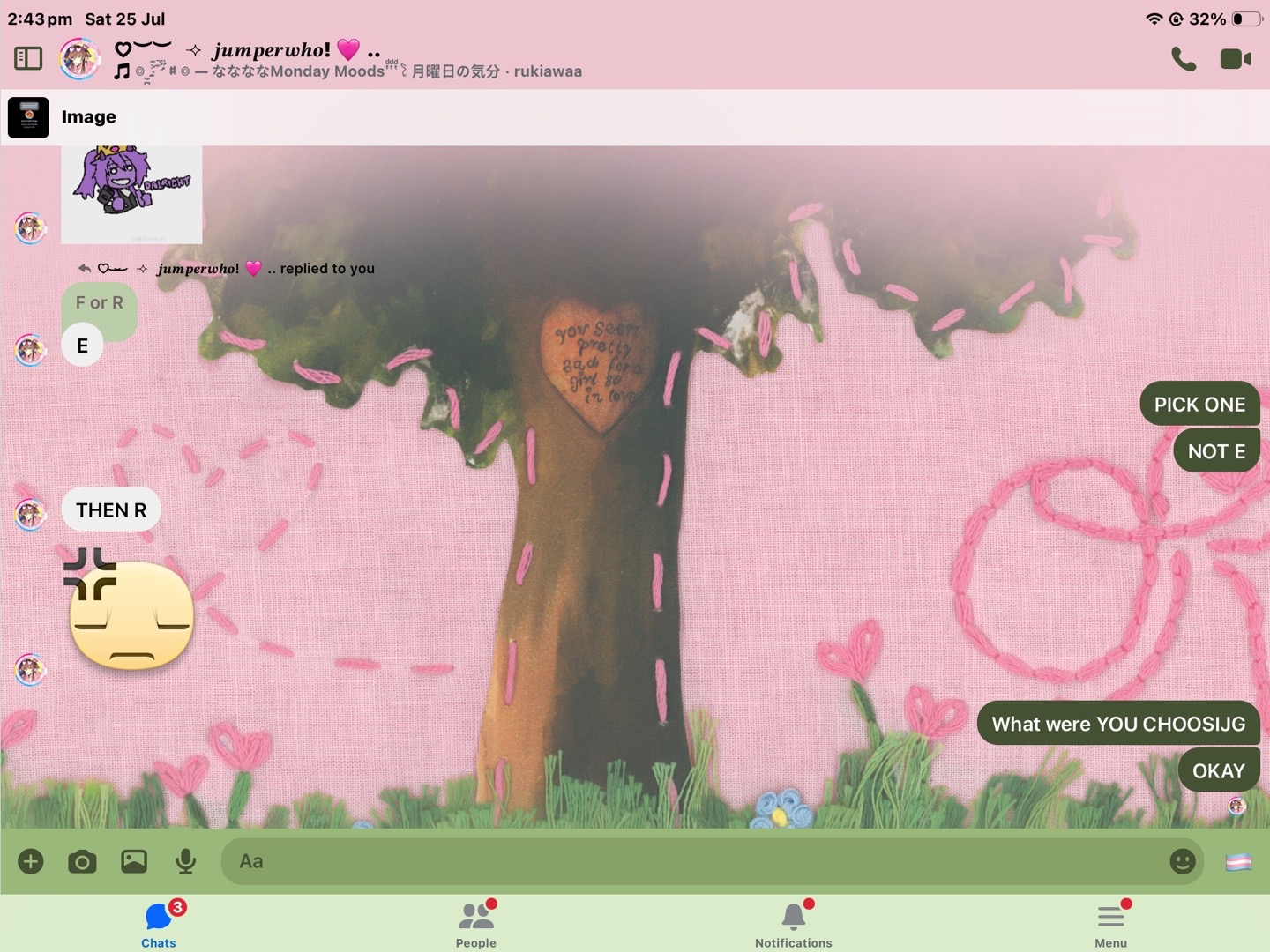Toggle the sidebar panel icon
Image resolution: width=1270 pixels, height=952 pixels.
28,59
